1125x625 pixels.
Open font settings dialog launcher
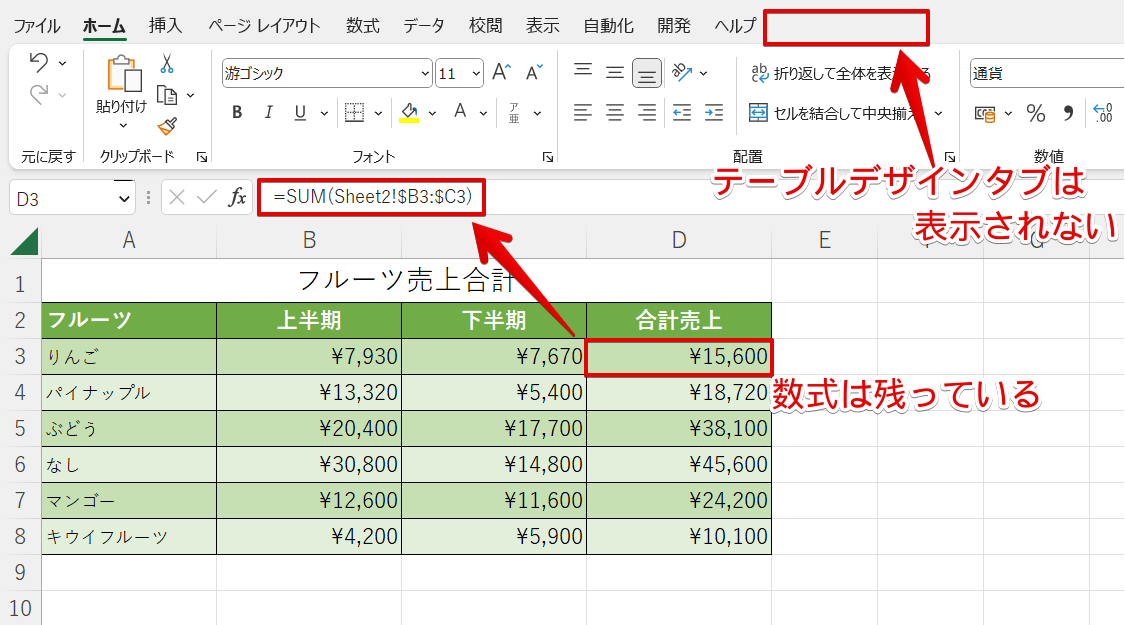click(x=547, y=157)
